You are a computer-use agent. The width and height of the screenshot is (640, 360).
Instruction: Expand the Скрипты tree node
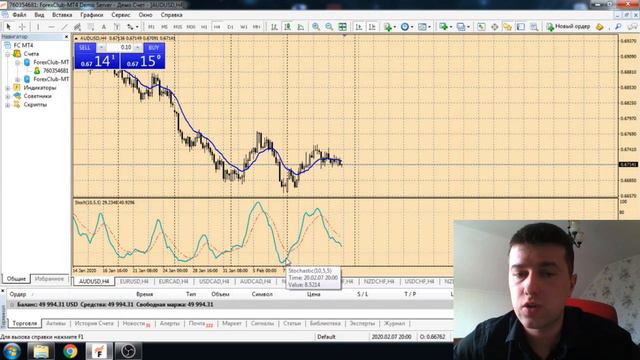pyautogui.click(x=7, y=105)
